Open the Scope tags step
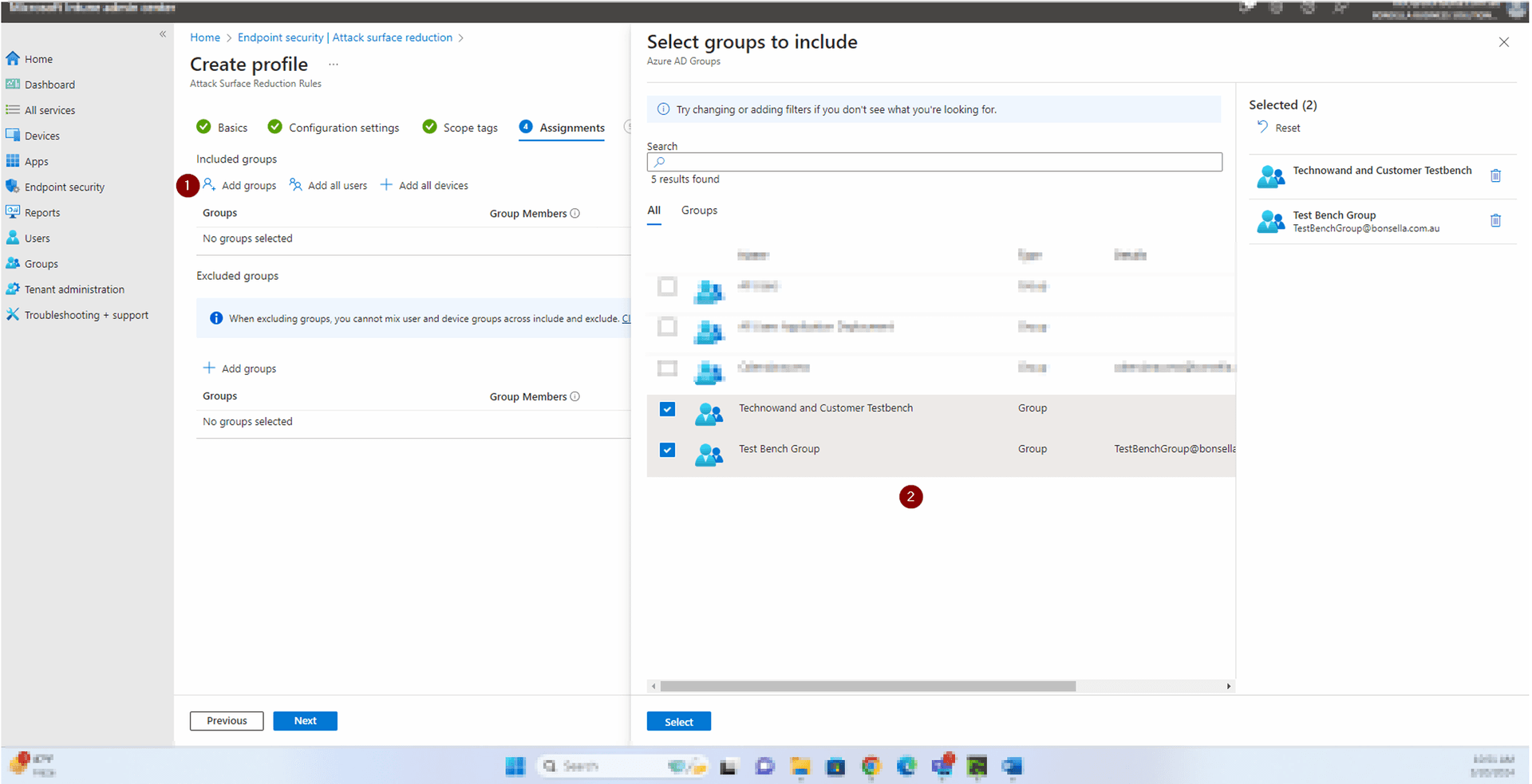Image resolution: width=1532 pixels, height=784 pixels. (x=460, y=127)
